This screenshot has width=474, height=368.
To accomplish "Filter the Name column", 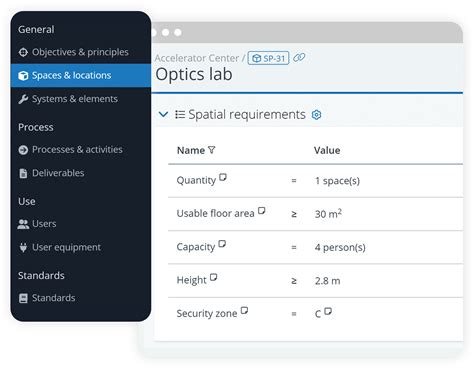I will coord(211,150).
